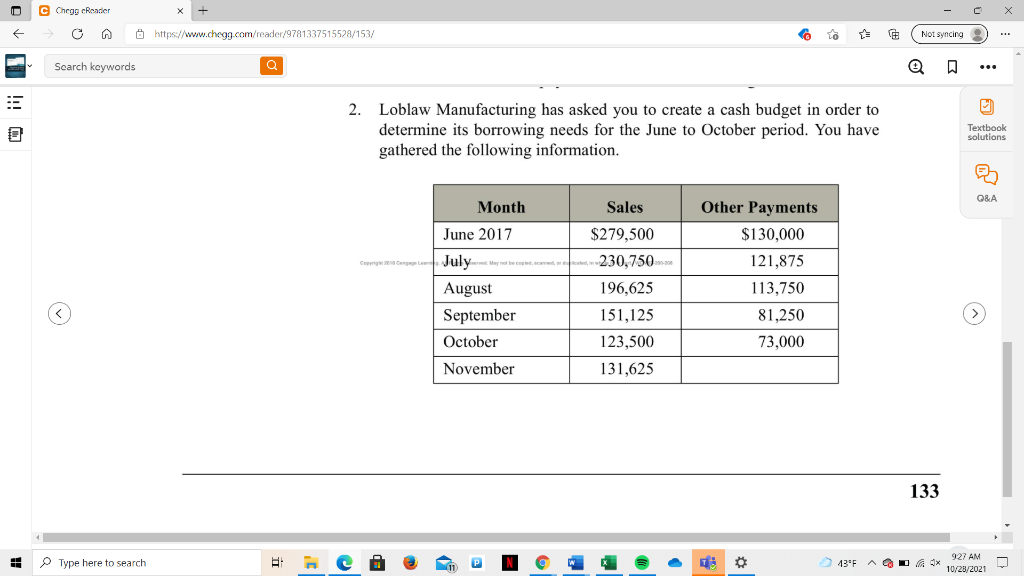Open the notes panel icon
Screen dimensions: 1024x576
click(x=14, y=135)
